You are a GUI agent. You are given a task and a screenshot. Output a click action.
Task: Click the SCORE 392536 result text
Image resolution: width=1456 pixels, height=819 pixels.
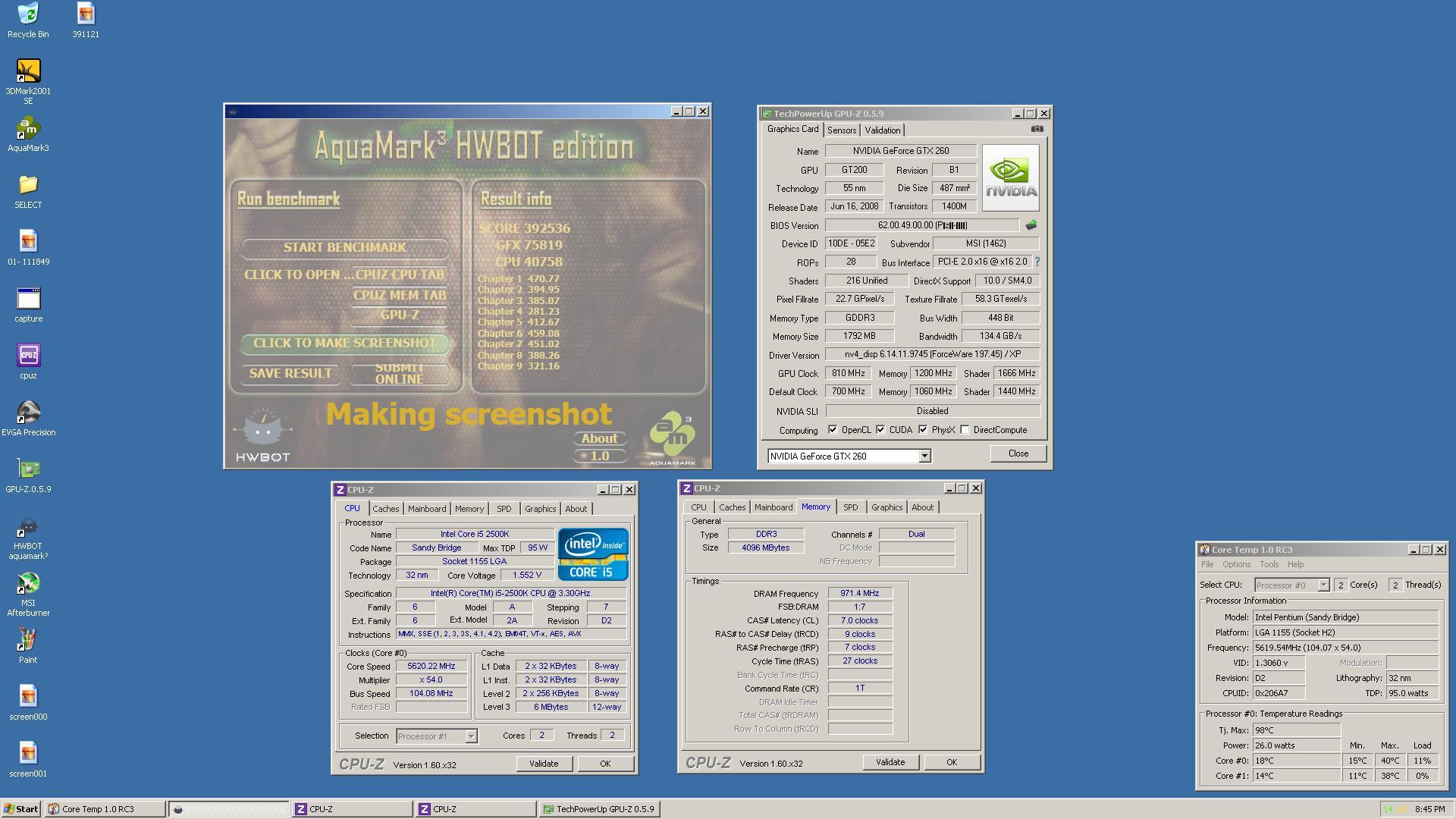pyautogui.click(x=524, y=228)
